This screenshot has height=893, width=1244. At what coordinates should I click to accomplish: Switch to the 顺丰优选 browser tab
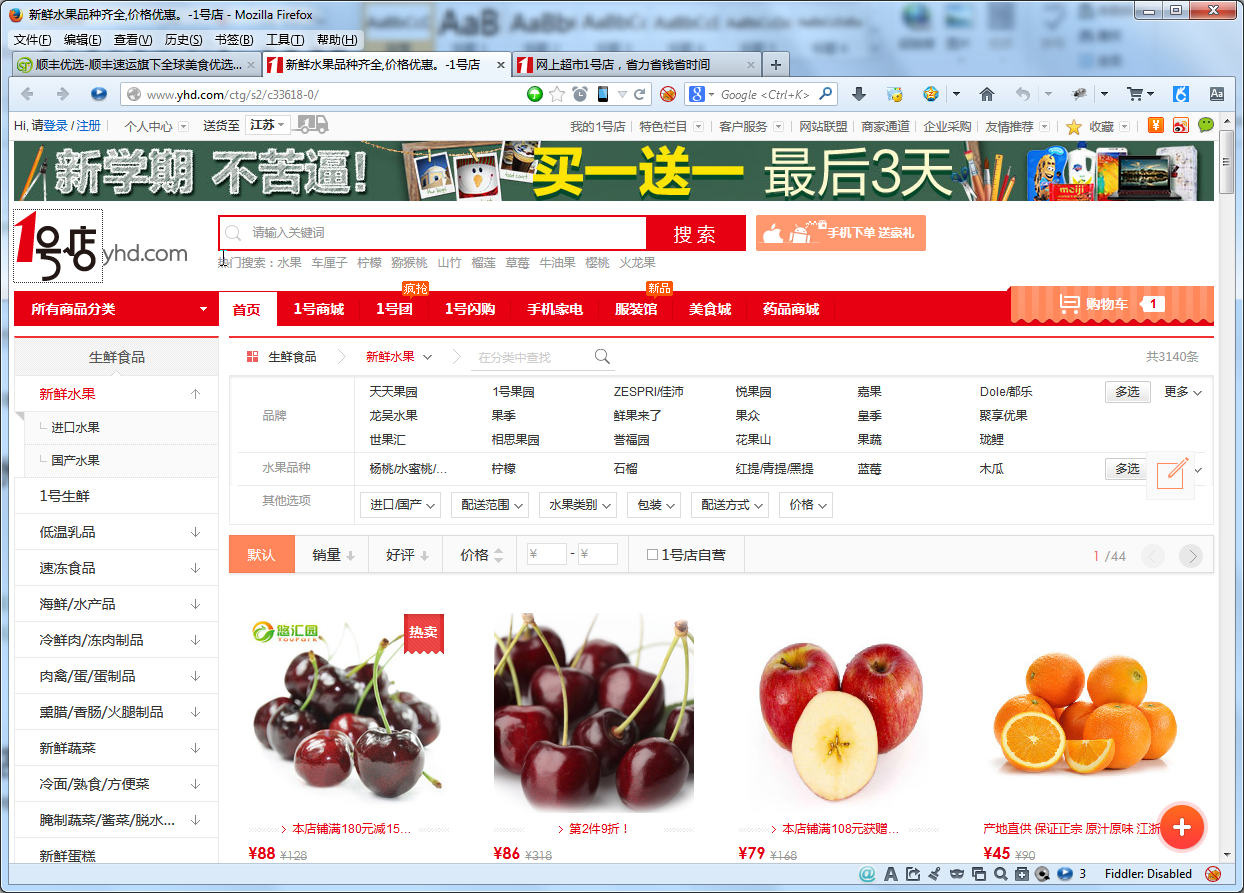135,64
